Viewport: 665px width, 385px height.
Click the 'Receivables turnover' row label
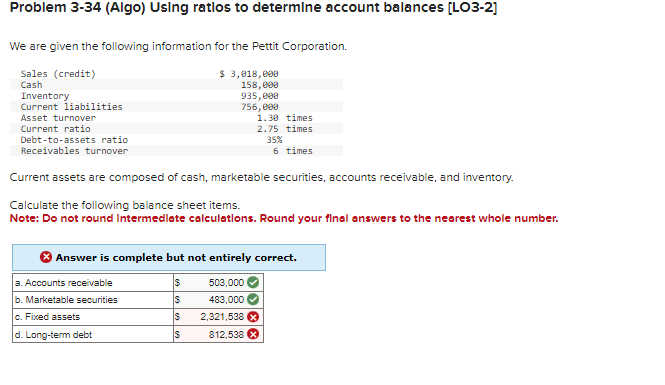[74, 151]
